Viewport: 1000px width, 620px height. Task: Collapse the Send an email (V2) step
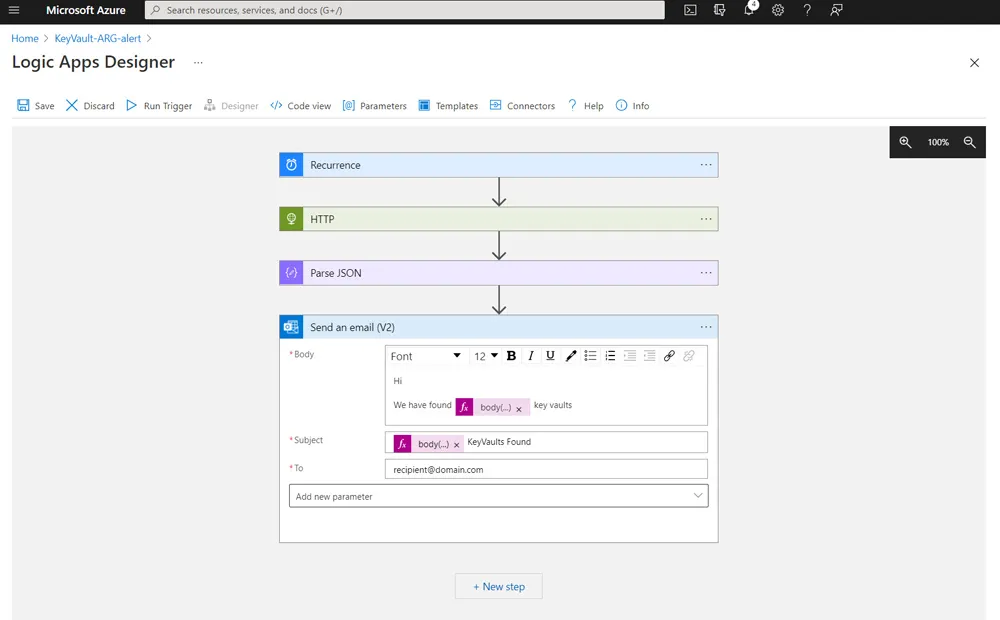[x=499, y=327]
